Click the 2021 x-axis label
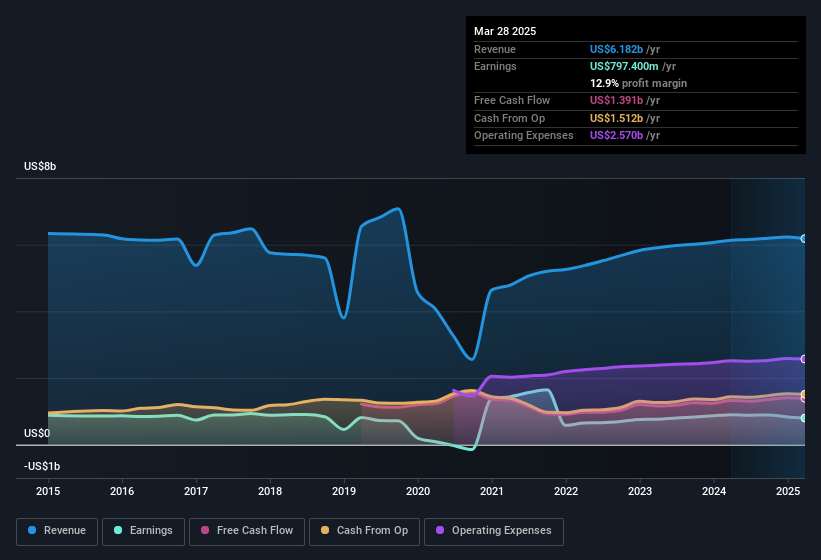This screenshot has width=821, height=560. pos(492,491)
